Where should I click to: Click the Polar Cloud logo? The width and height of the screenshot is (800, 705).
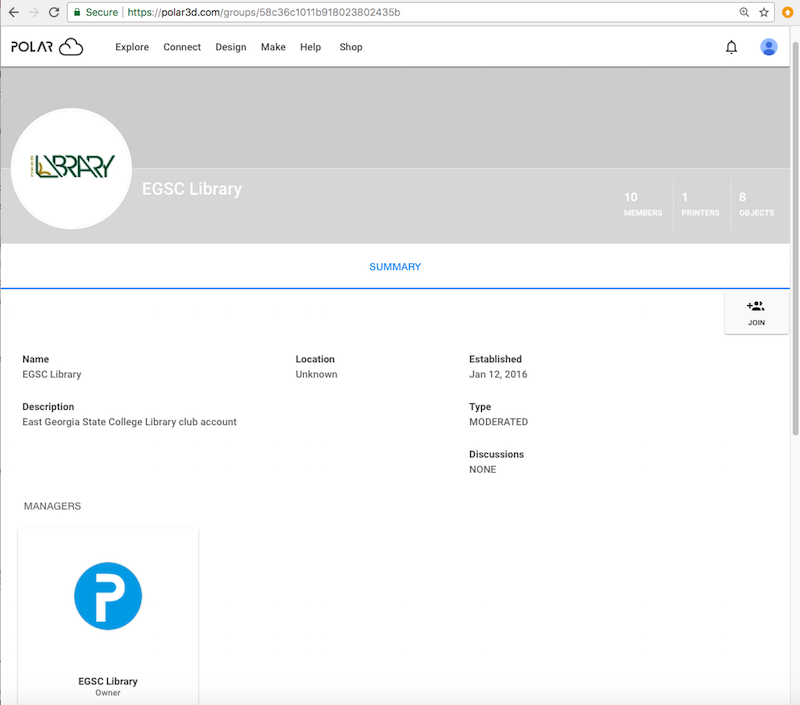[47, 47]
